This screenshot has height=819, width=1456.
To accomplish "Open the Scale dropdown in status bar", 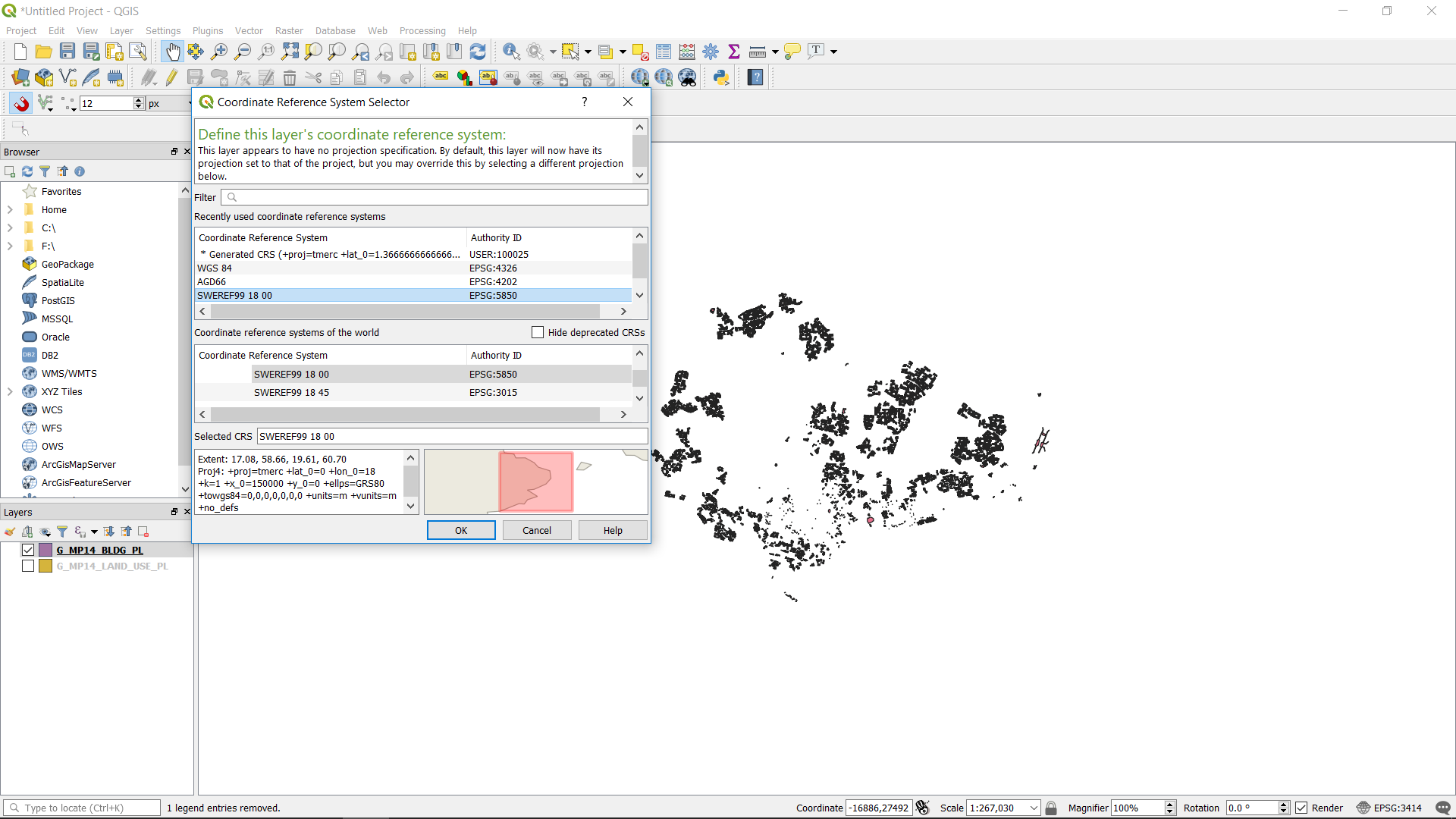I will pyautogui.click(x=1034, y=808).
